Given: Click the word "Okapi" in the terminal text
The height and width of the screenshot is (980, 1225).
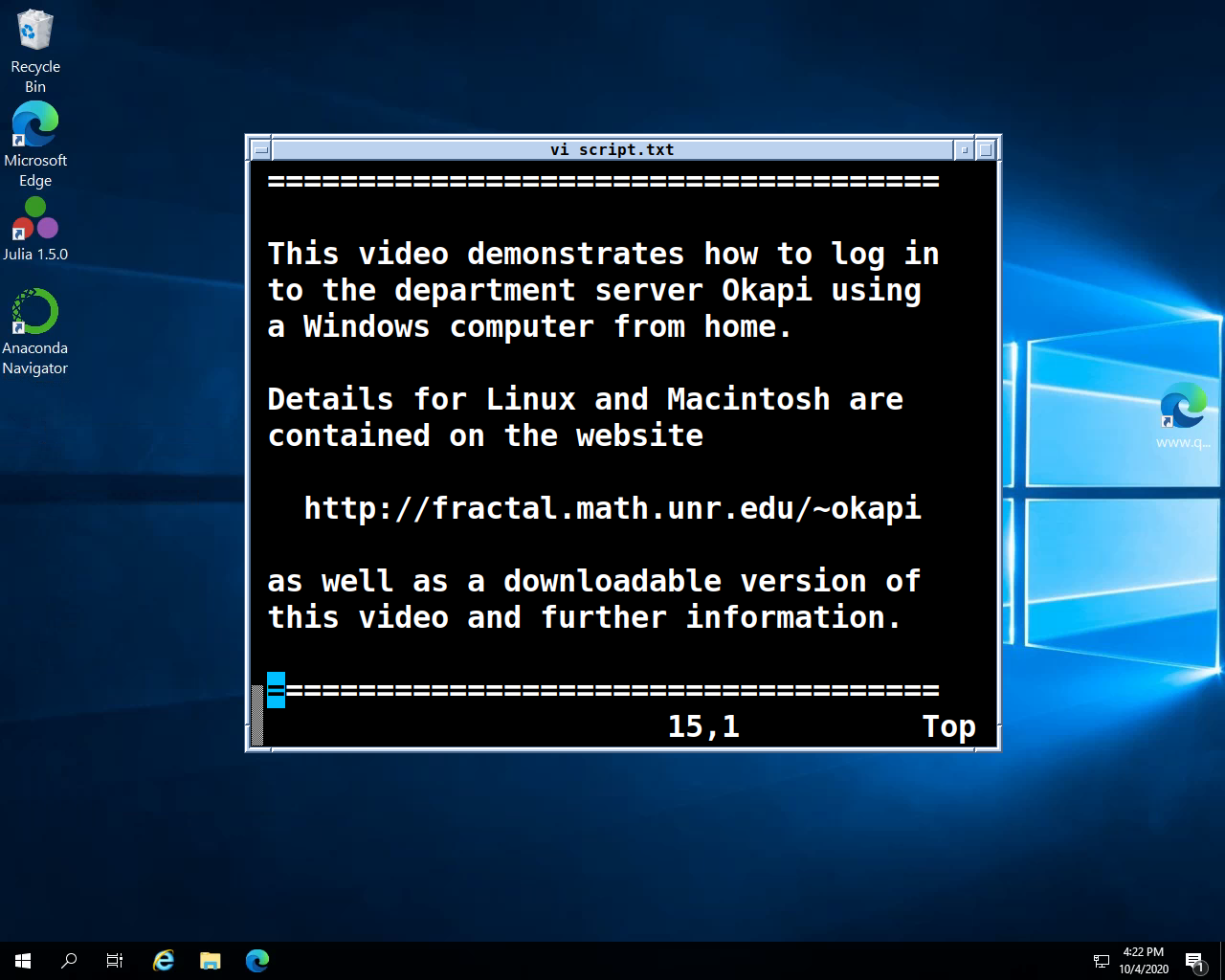Looking at the screenshot, I should [x=767, y=290].
